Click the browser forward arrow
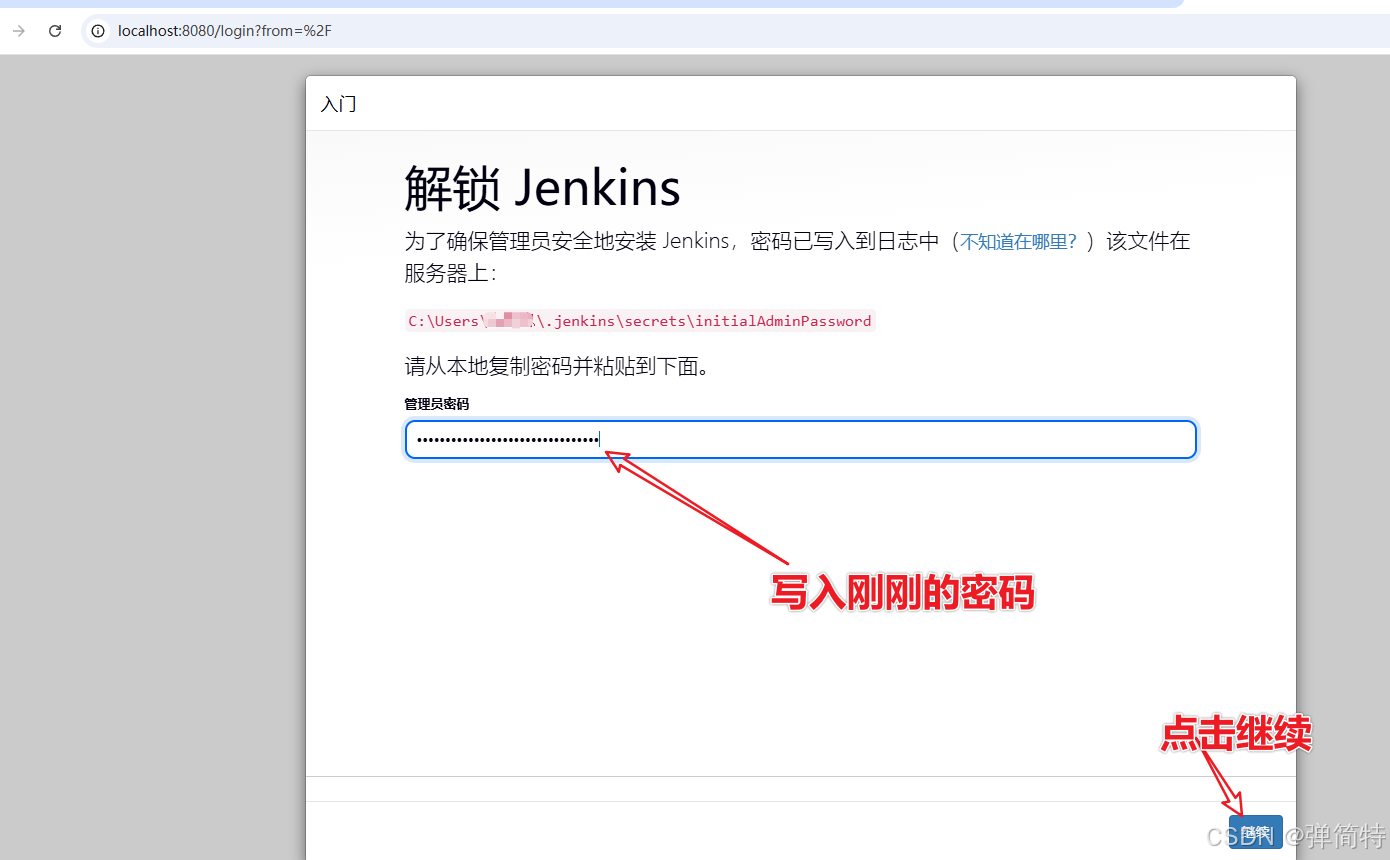This screenshot has width=1390, height=860. (18, 31)
